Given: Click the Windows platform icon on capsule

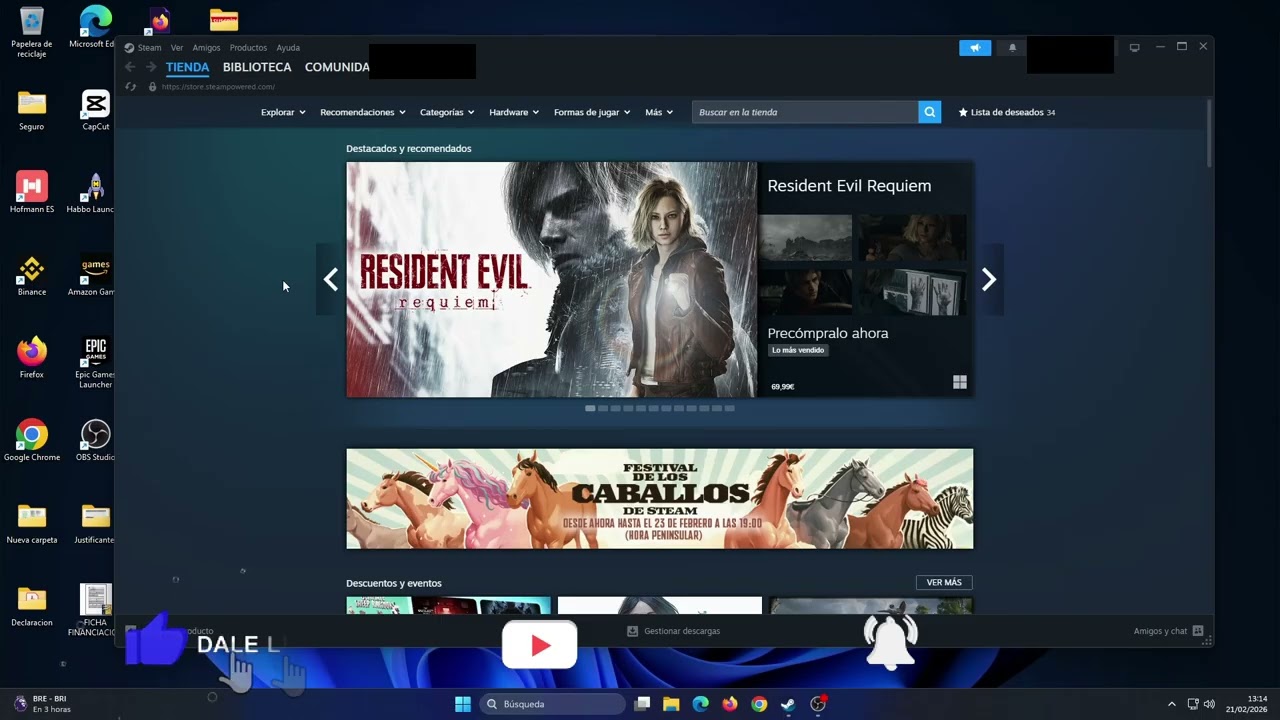Looking at the screenshot, I should coord(960,382).
